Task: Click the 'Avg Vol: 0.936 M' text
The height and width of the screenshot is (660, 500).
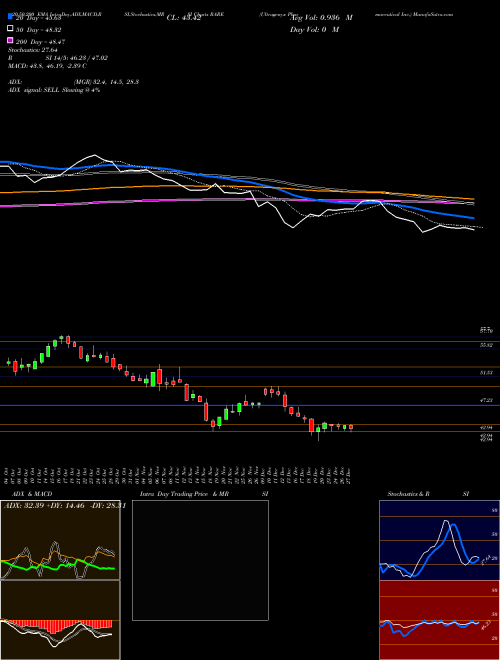Action: tap(322, 18)
